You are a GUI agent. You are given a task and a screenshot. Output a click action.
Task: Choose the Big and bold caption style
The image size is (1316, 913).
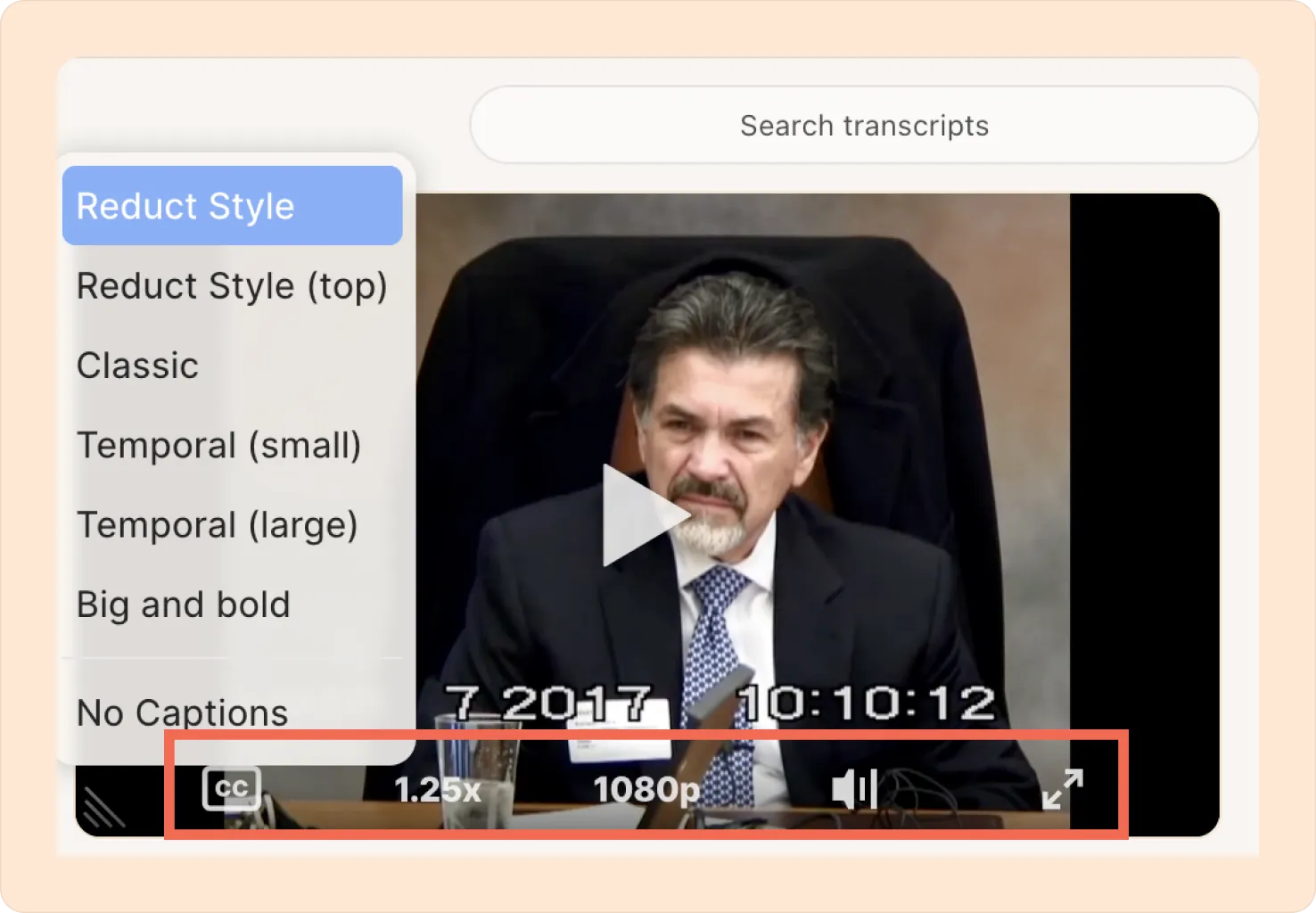(x=183, y=605)
